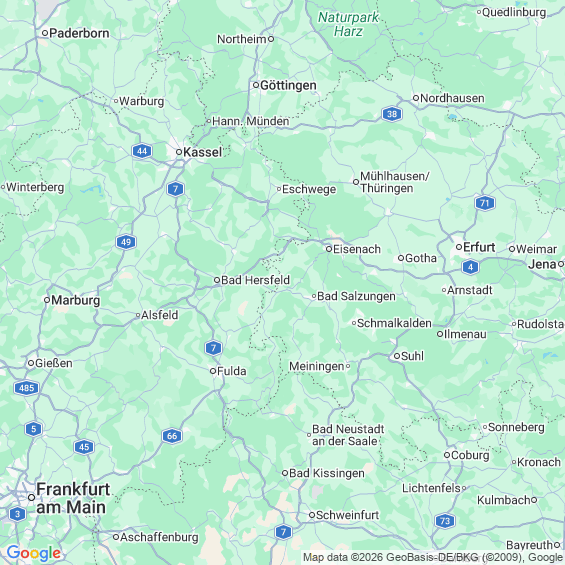The height and width of the screenshot is (565, 565).
Task: Click the A 45 highway shield
Action: click(x=84, y=447)
